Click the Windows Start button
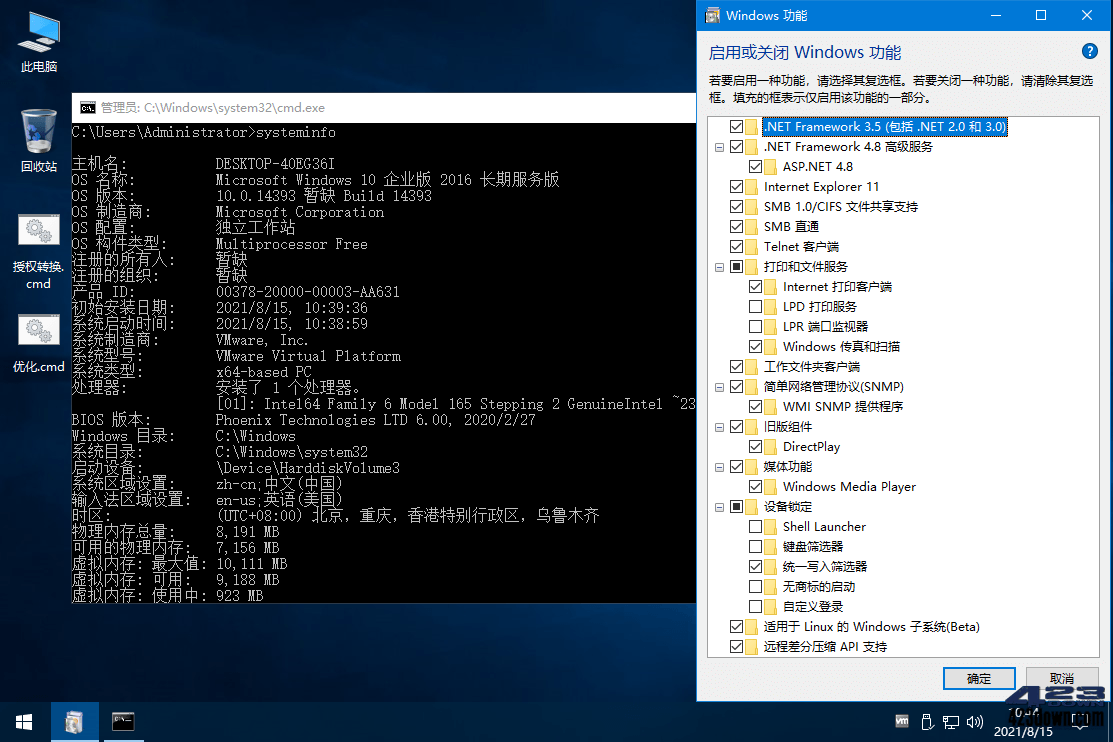 tap(22, 721)
